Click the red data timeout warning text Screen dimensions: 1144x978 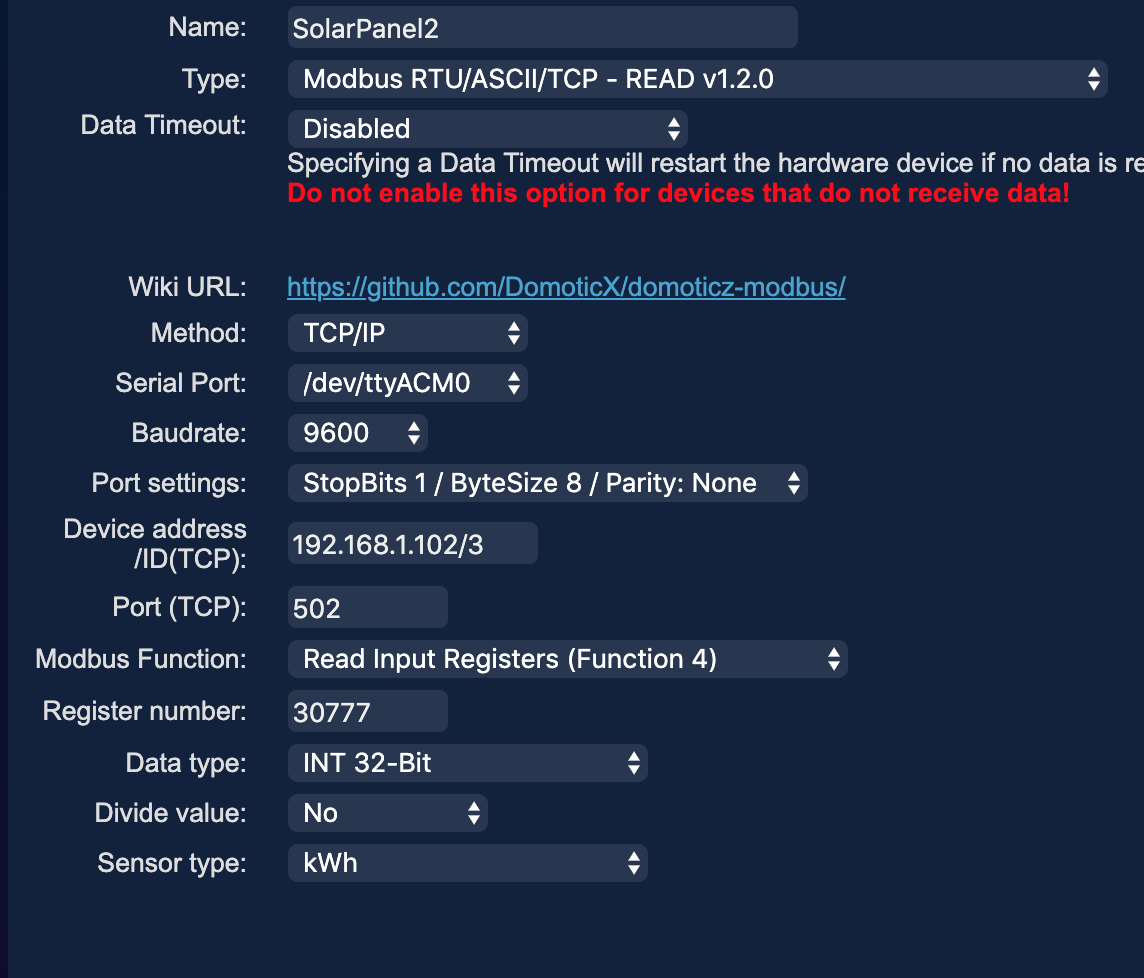click(x=678, y=193)
